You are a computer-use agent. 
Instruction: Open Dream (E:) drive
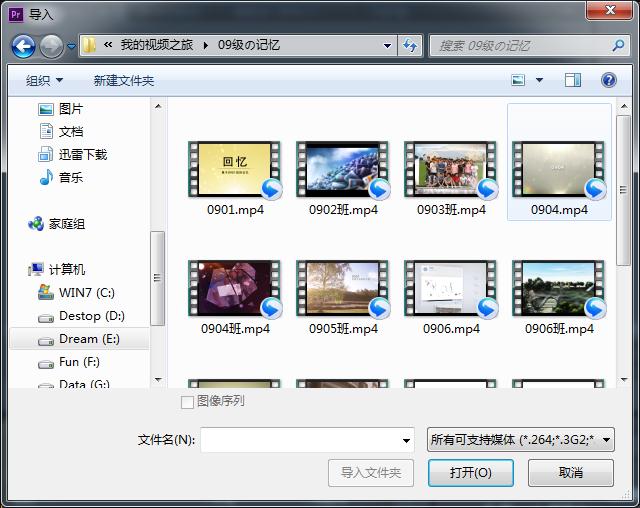pos(78,339)
